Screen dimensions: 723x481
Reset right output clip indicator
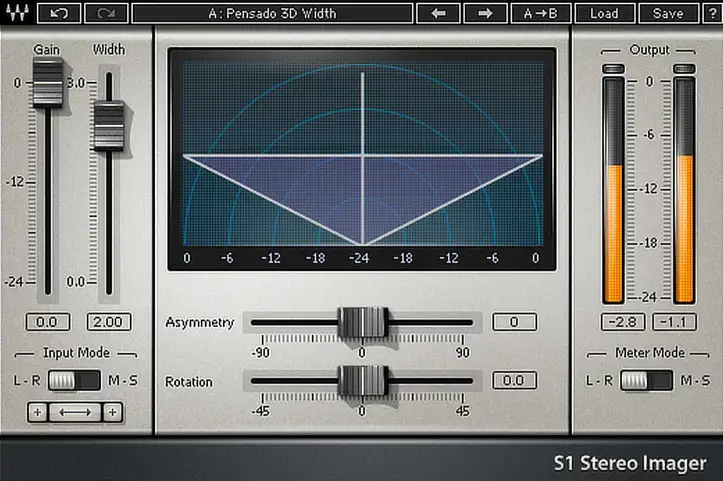[684, 69]
